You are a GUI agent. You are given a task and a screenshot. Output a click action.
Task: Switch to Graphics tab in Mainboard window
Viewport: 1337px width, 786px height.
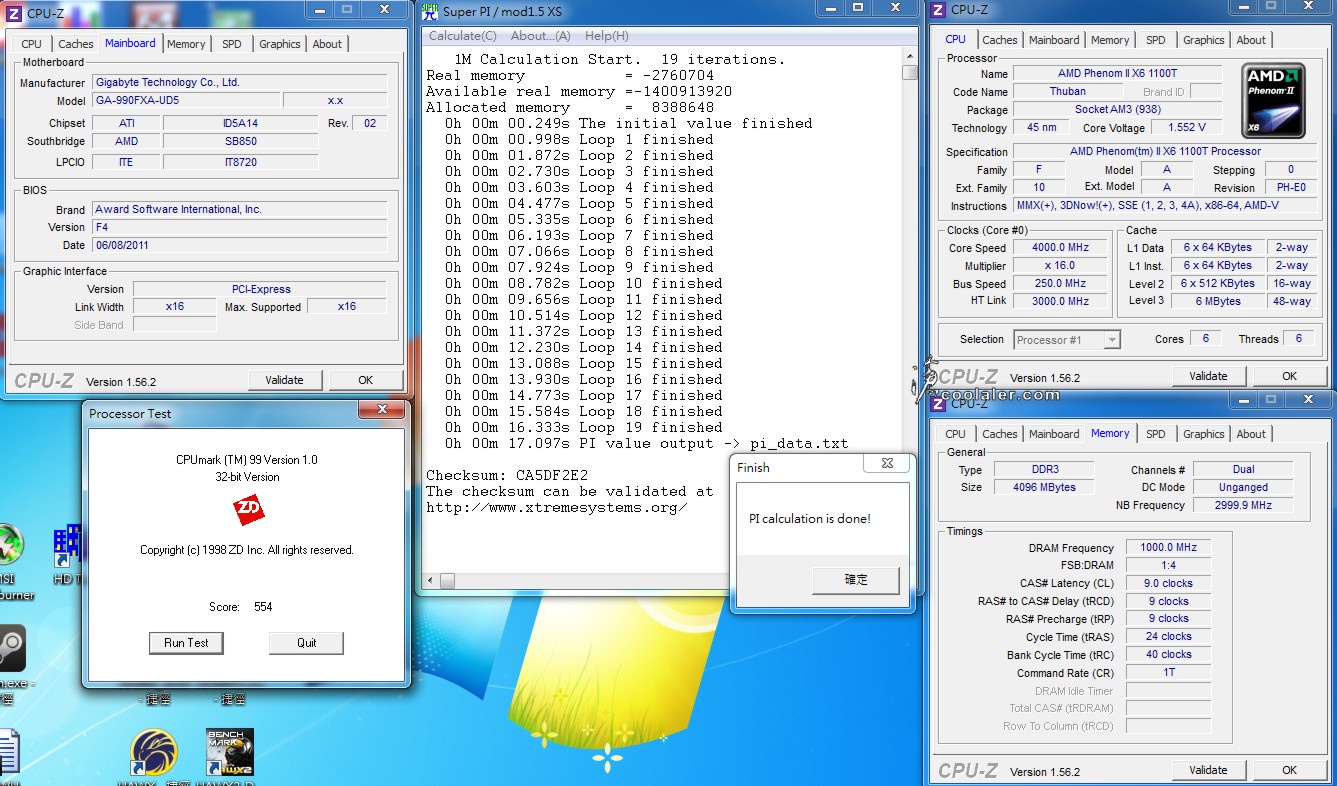pos(280,44)
